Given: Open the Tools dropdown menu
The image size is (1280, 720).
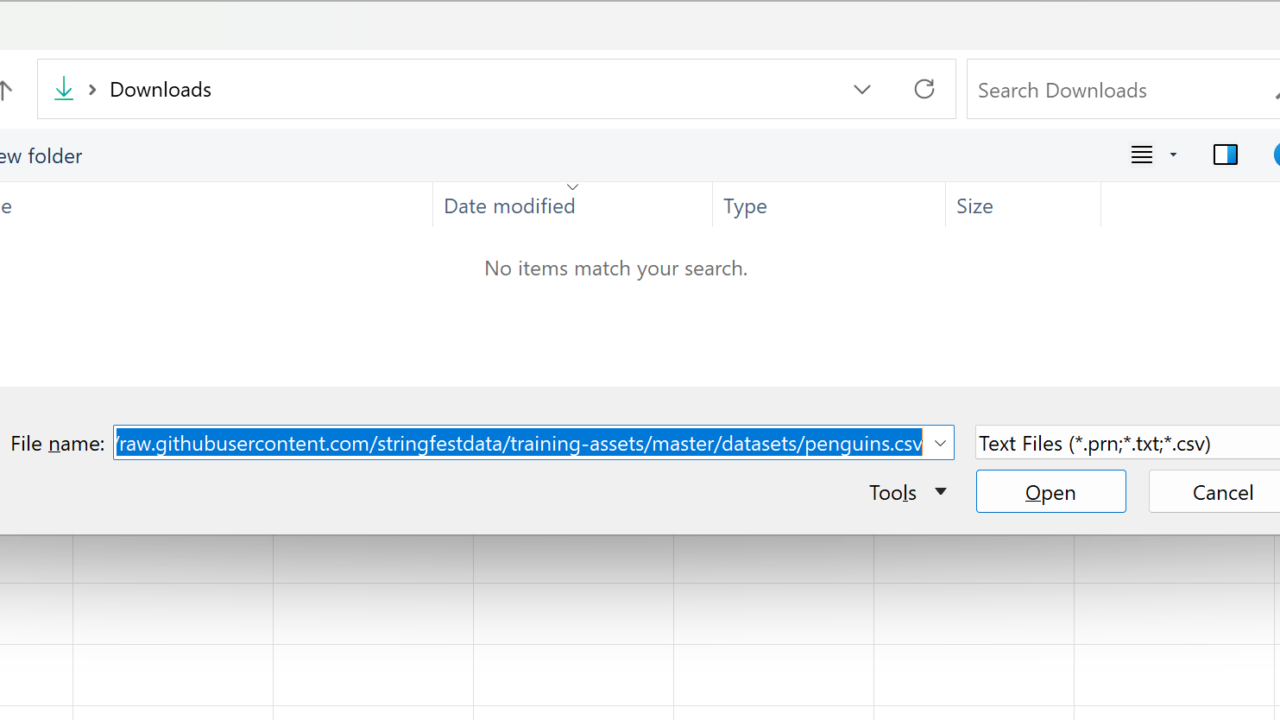Looking at the screenshot, I should click(907, 492).
